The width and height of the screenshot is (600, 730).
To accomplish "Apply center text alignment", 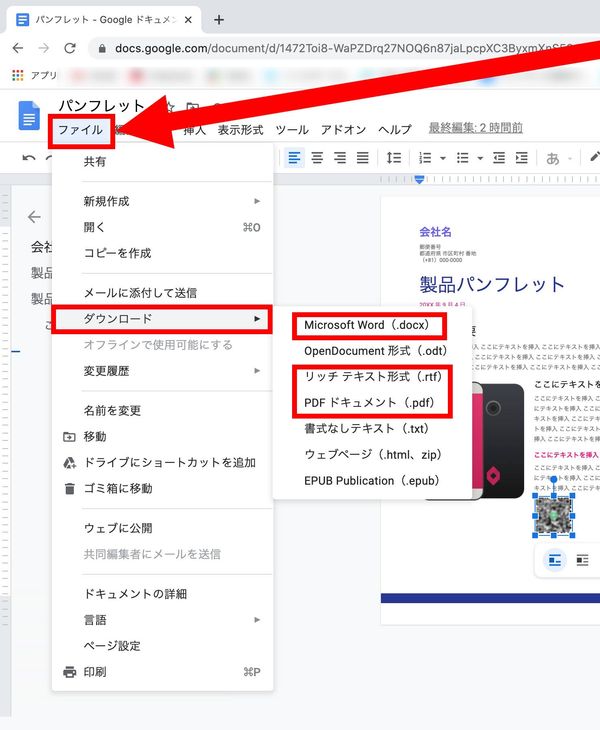I will pos(317,158).
